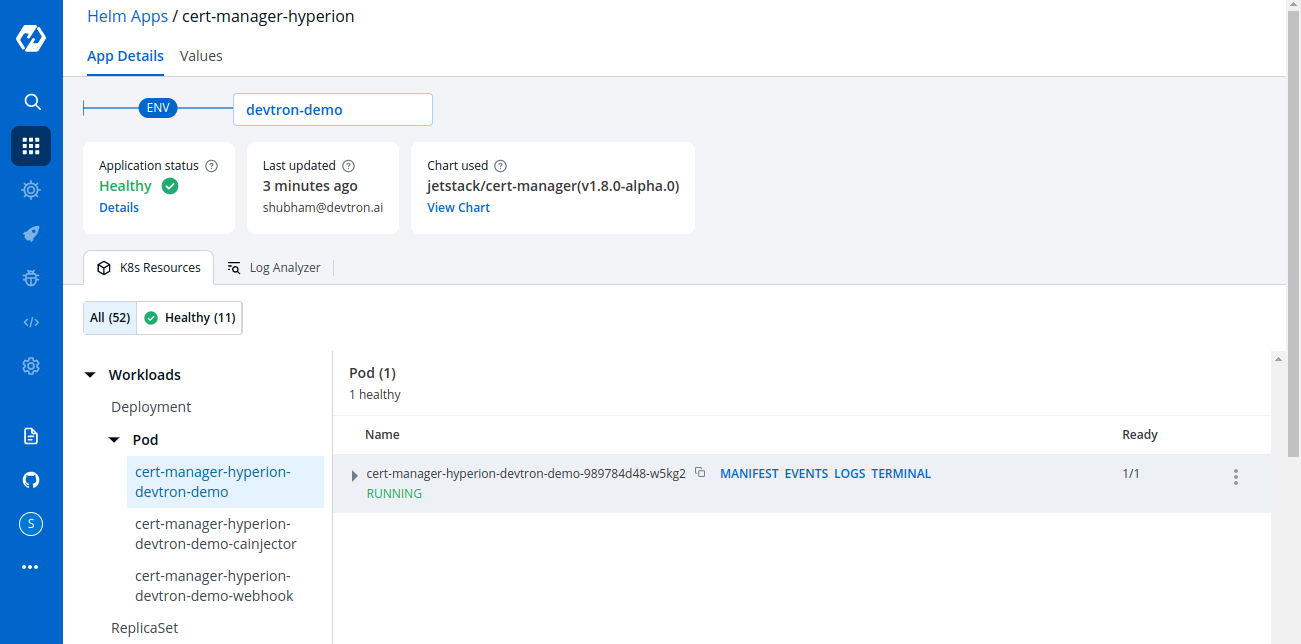Viewport: 1301px width, 644px height.
Task: Click the K8s Resources cube icon
Action: (104, 268)
